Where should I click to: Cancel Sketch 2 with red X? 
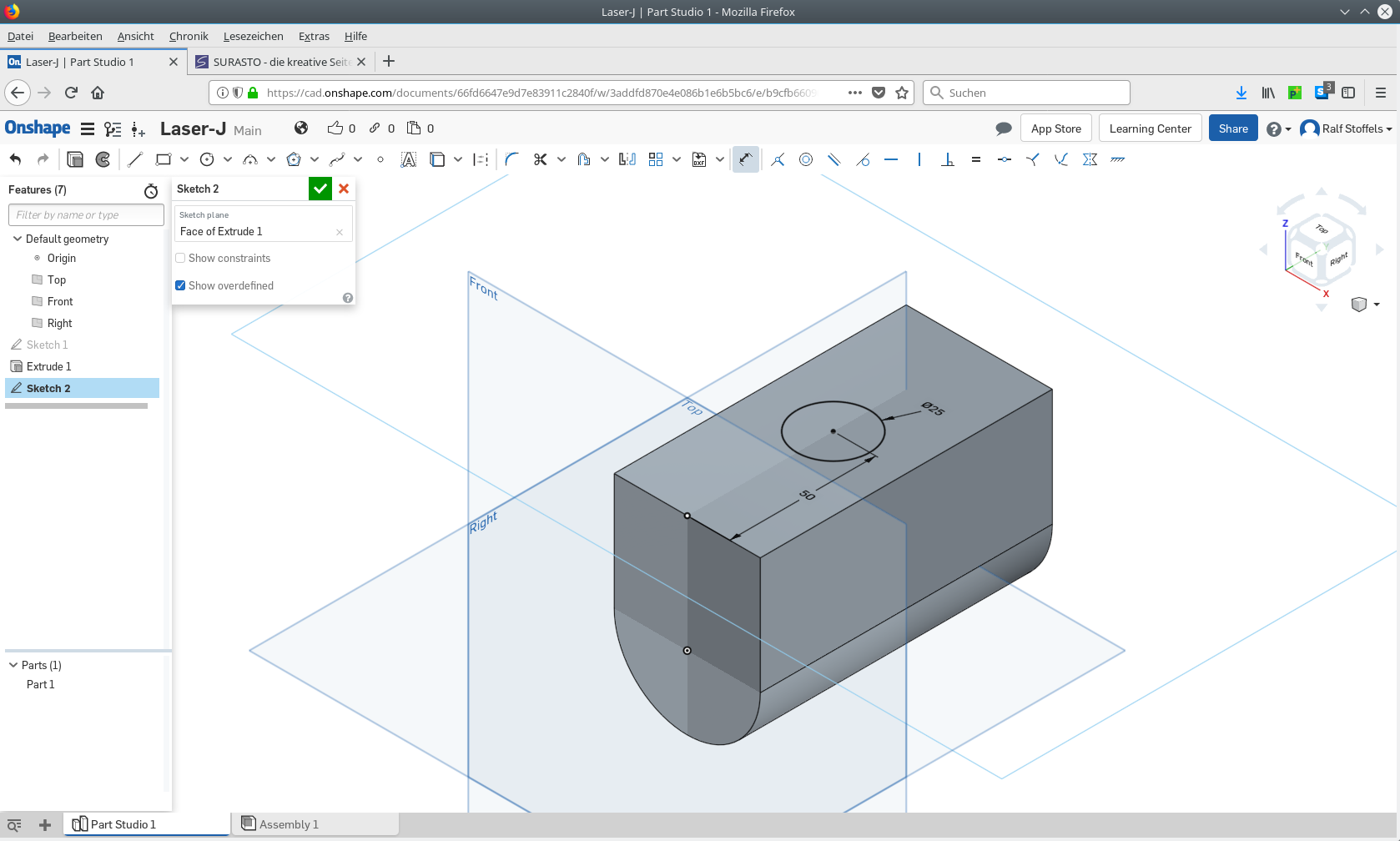[344, 189]
